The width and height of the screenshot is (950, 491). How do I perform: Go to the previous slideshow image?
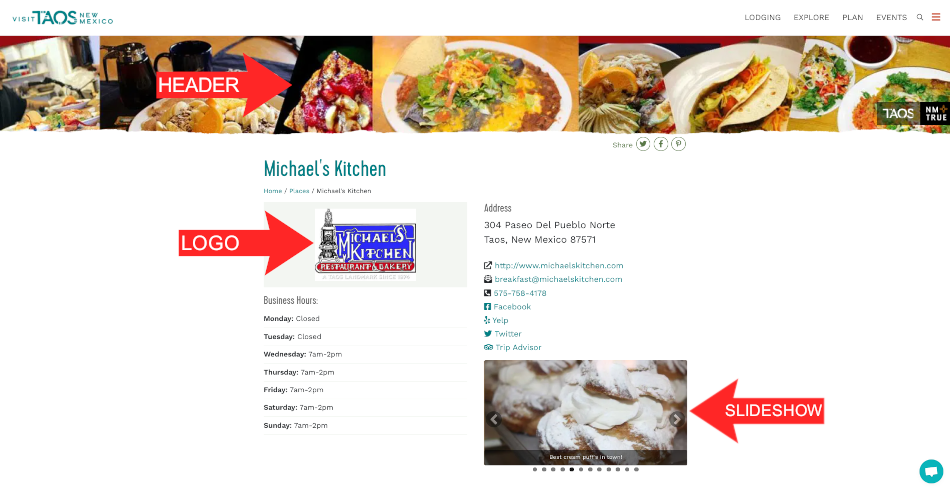494,419
